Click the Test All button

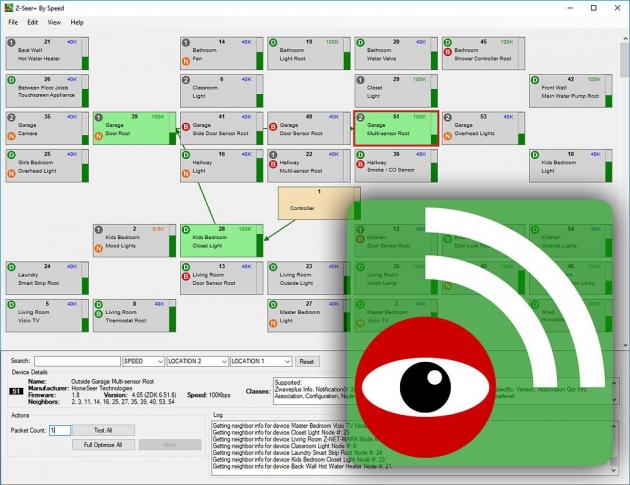point(103,430)
